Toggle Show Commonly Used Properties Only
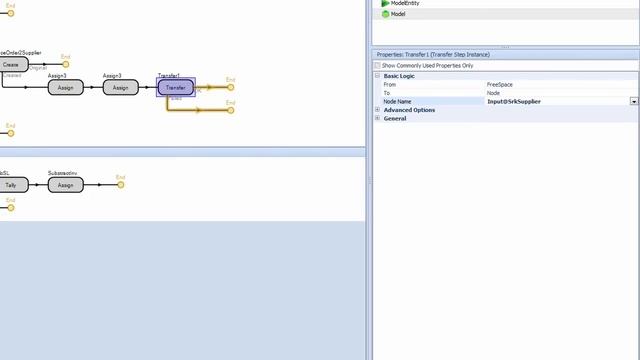640x360 pixels. [x=378, y=65]
